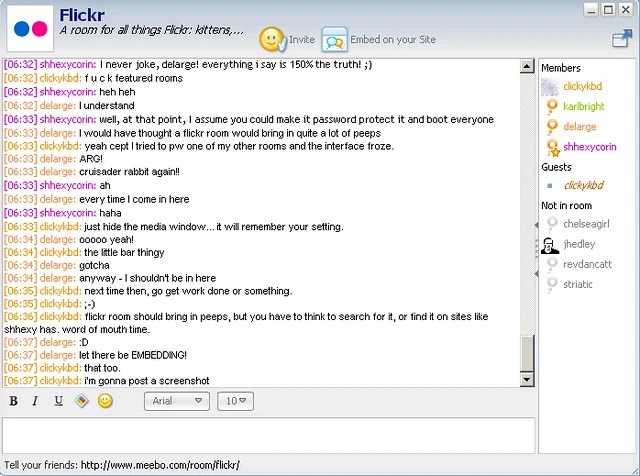
Task: Click delarge's status bubble icon
Action: [x=552, y=127]
